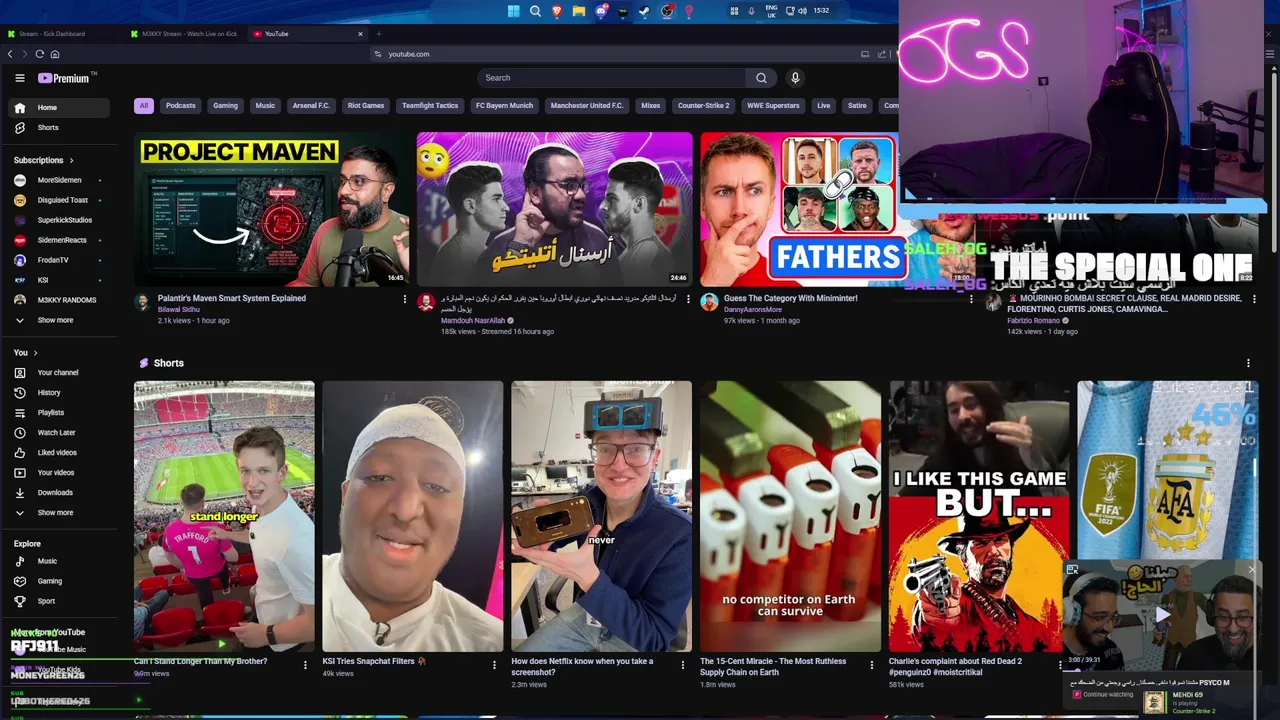
Task: Expand the miniplayer to full page
Action: click(x=1072, y=570)
